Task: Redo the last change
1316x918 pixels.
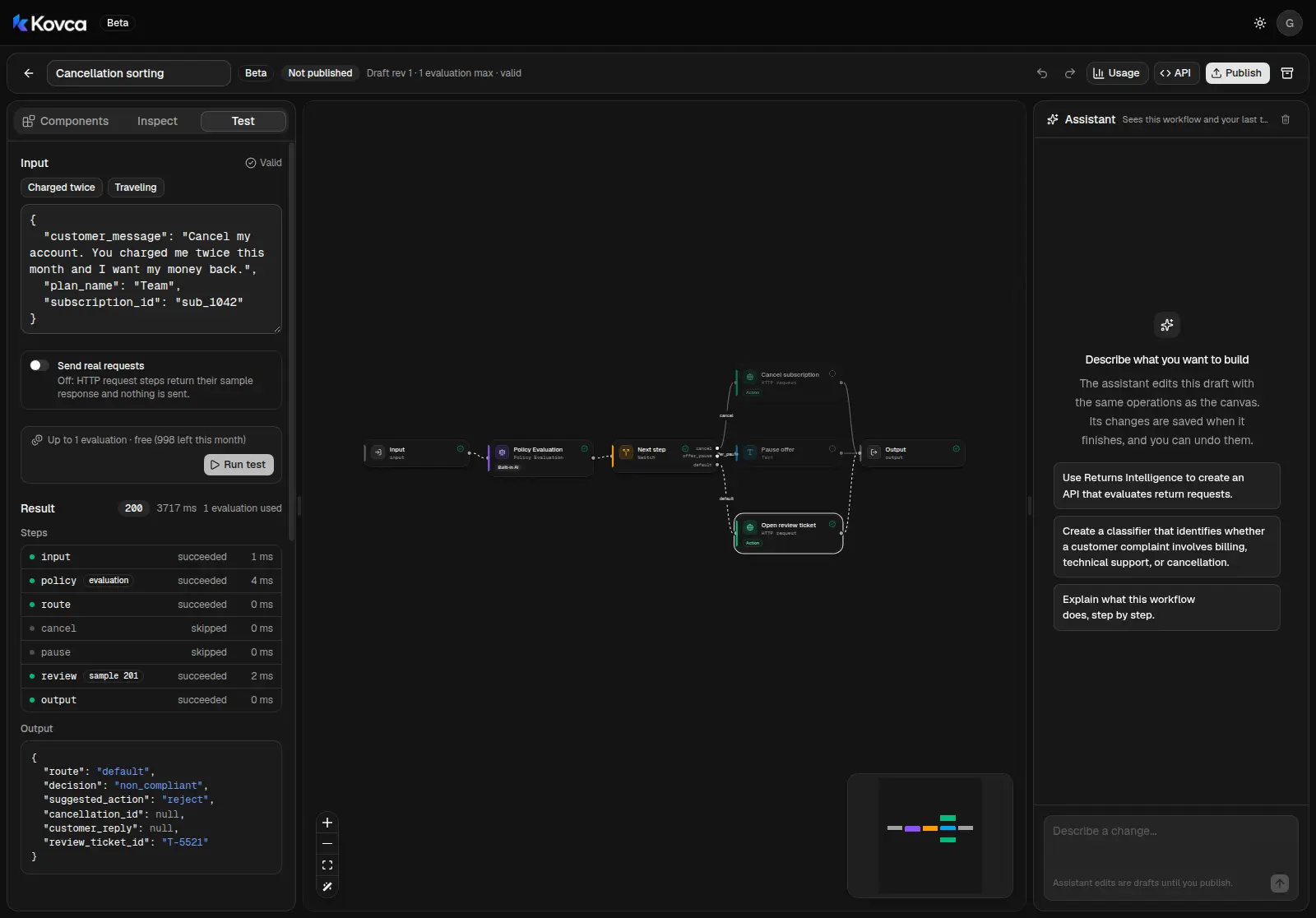Action: 1069,73
